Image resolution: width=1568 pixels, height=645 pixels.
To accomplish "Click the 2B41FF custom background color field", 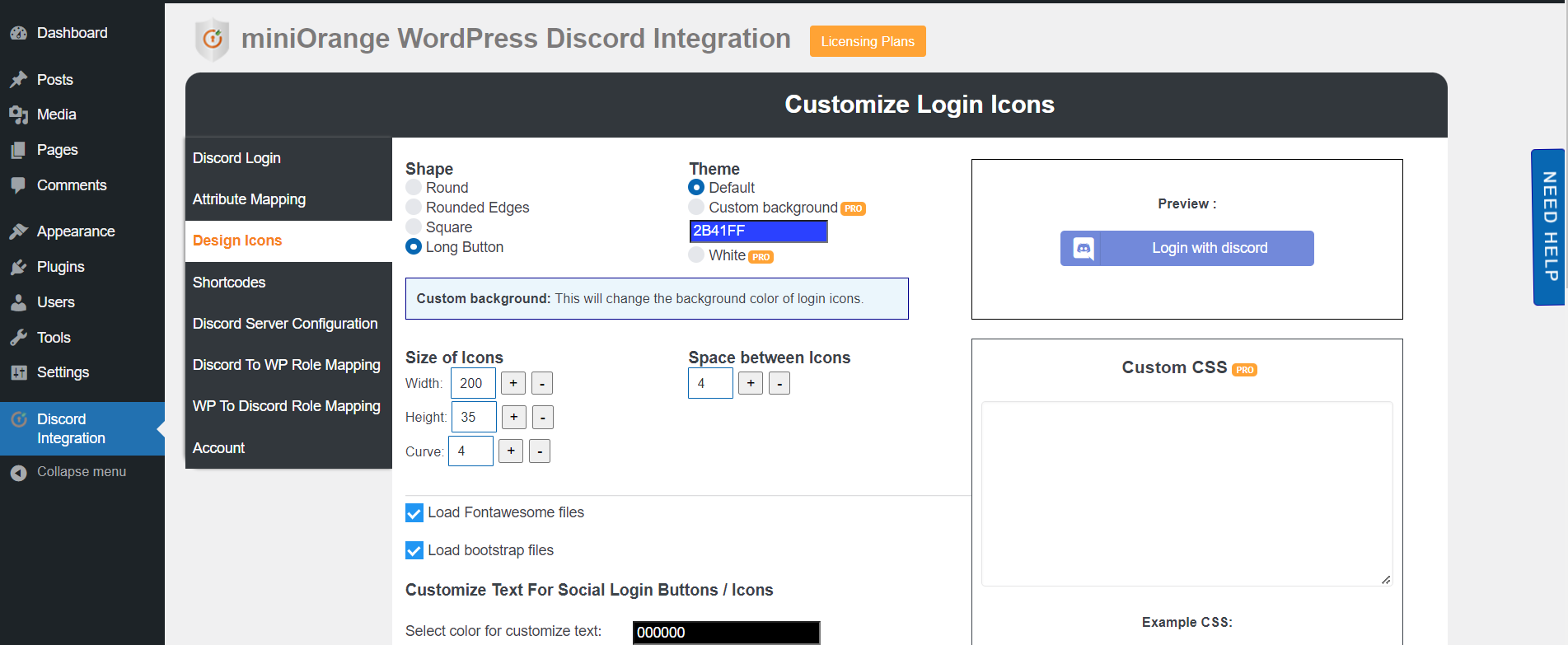I will coord(758,231).
